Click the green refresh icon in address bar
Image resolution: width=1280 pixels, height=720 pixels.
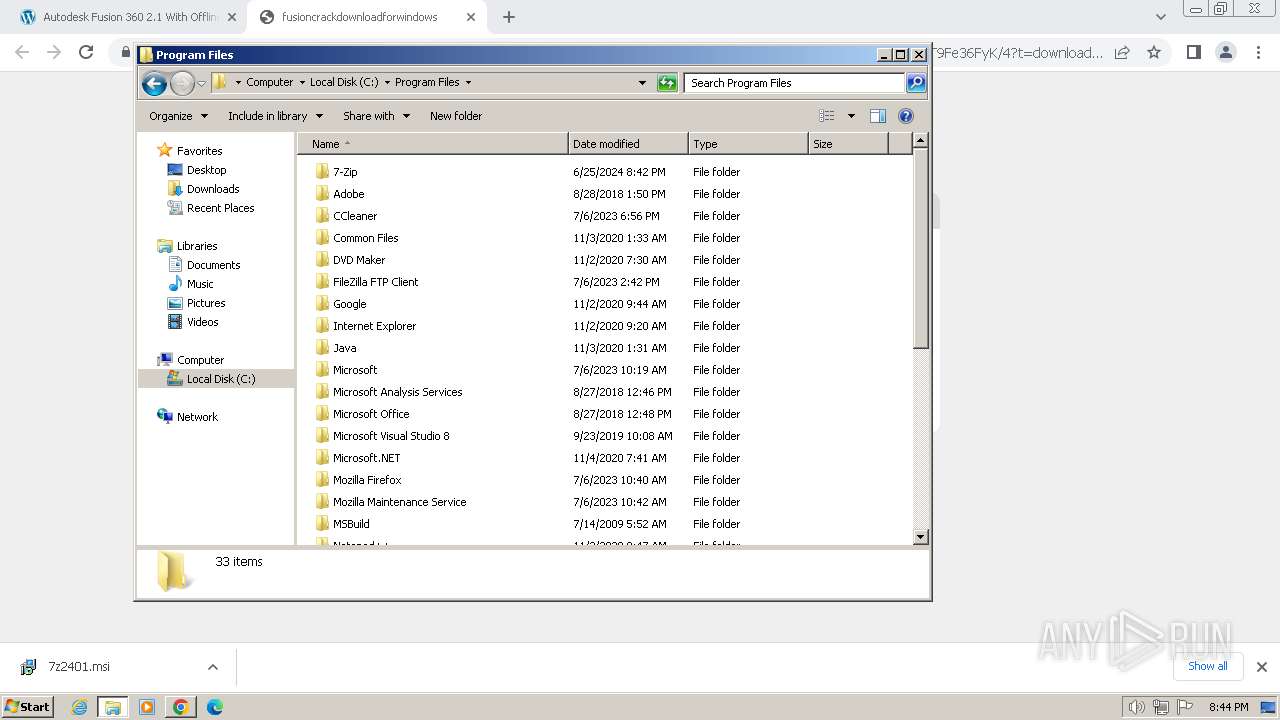pyautogui.click(x=667, y=83)
